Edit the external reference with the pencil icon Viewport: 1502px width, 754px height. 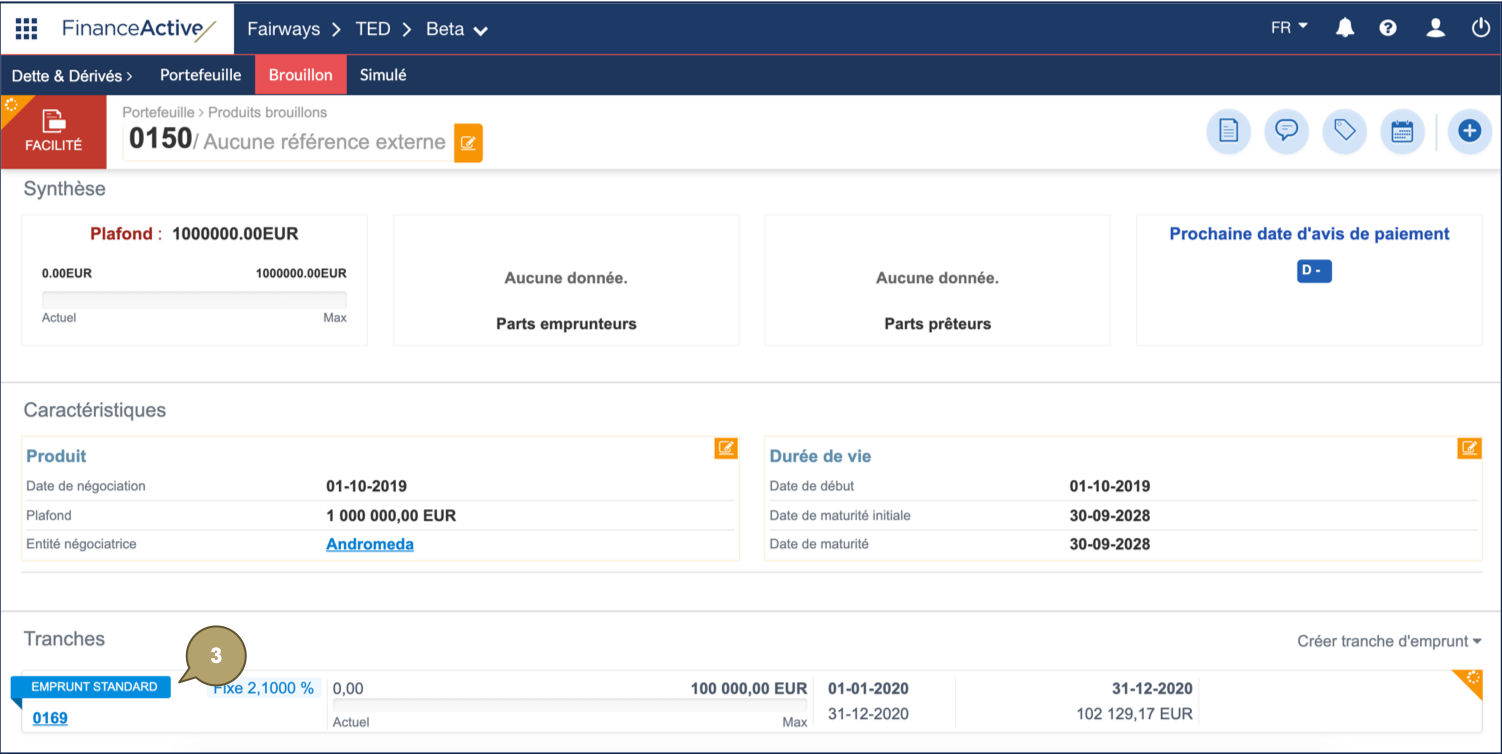467,143
